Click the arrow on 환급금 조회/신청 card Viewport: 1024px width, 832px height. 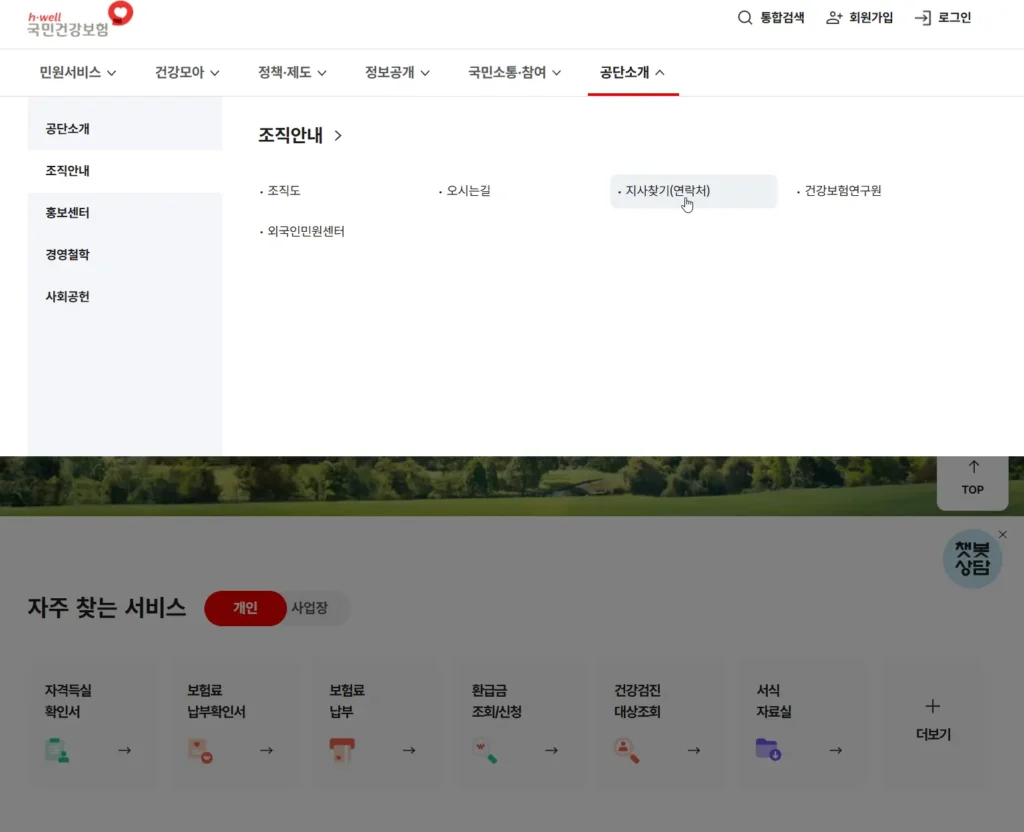click(551, 750)
